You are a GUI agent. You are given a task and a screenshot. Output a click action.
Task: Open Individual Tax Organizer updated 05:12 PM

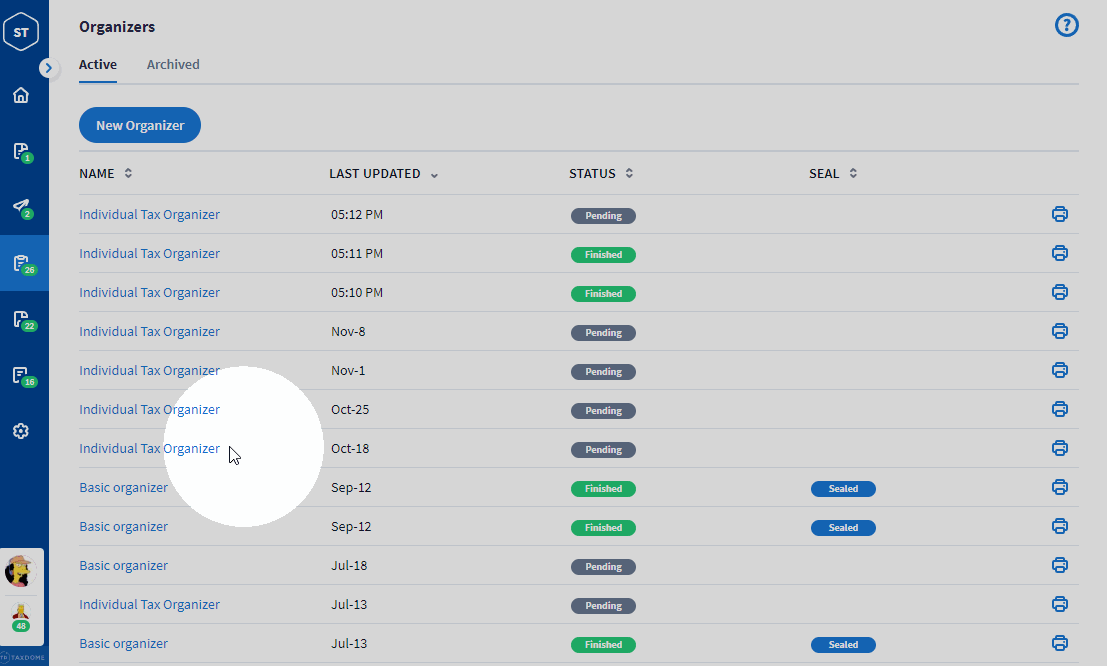point(149,214)
